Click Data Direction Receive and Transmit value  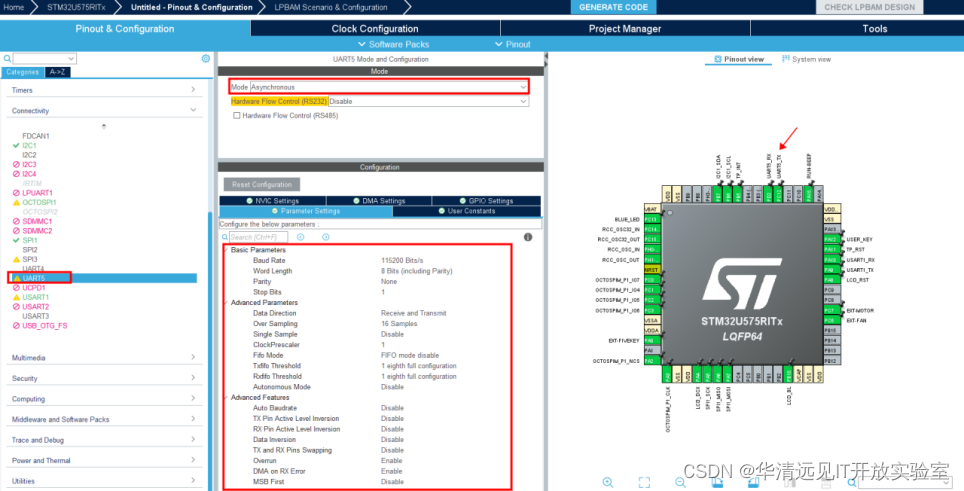tap(413, 313)
